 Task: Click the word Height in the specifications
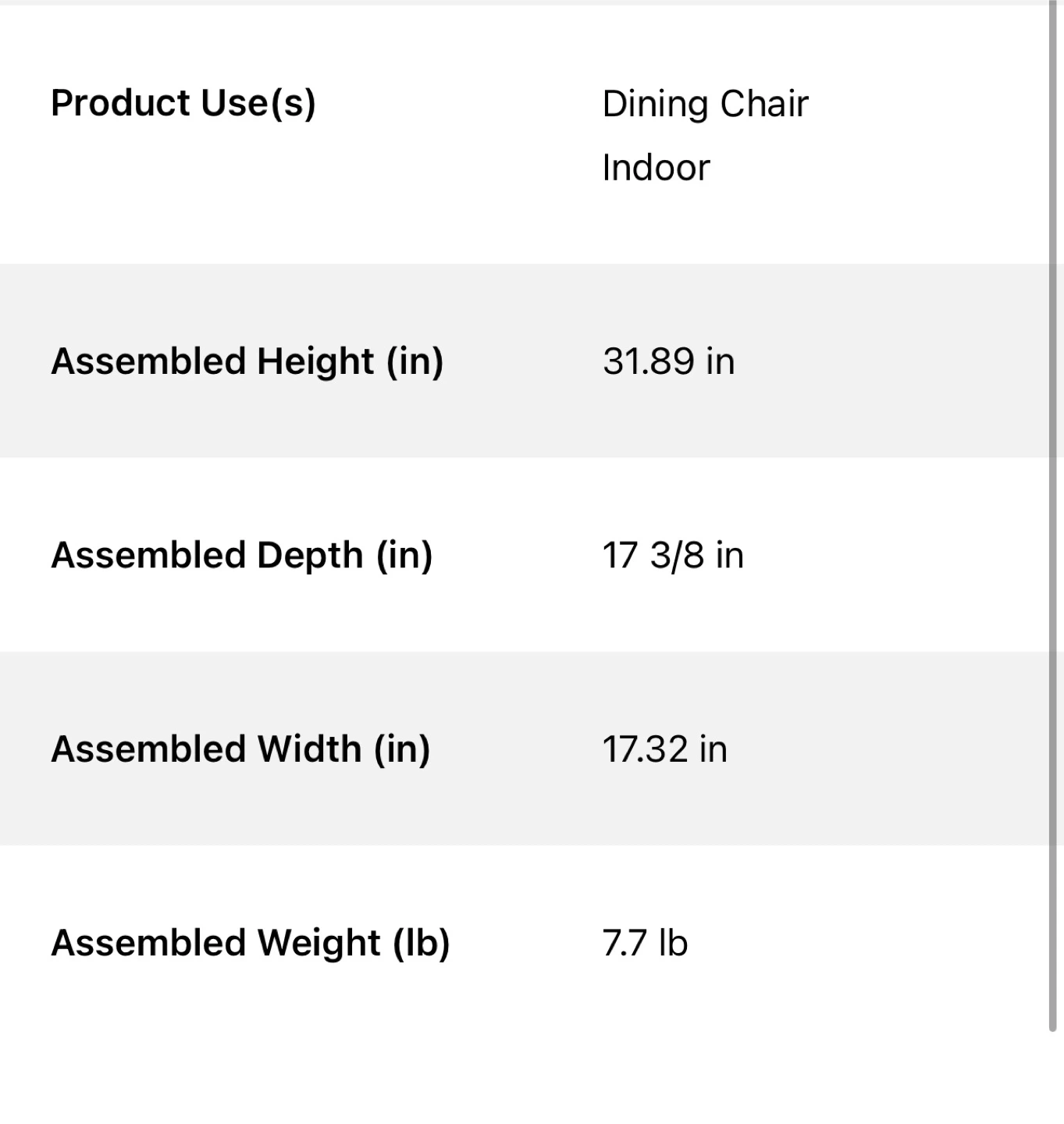click(315, 361)
